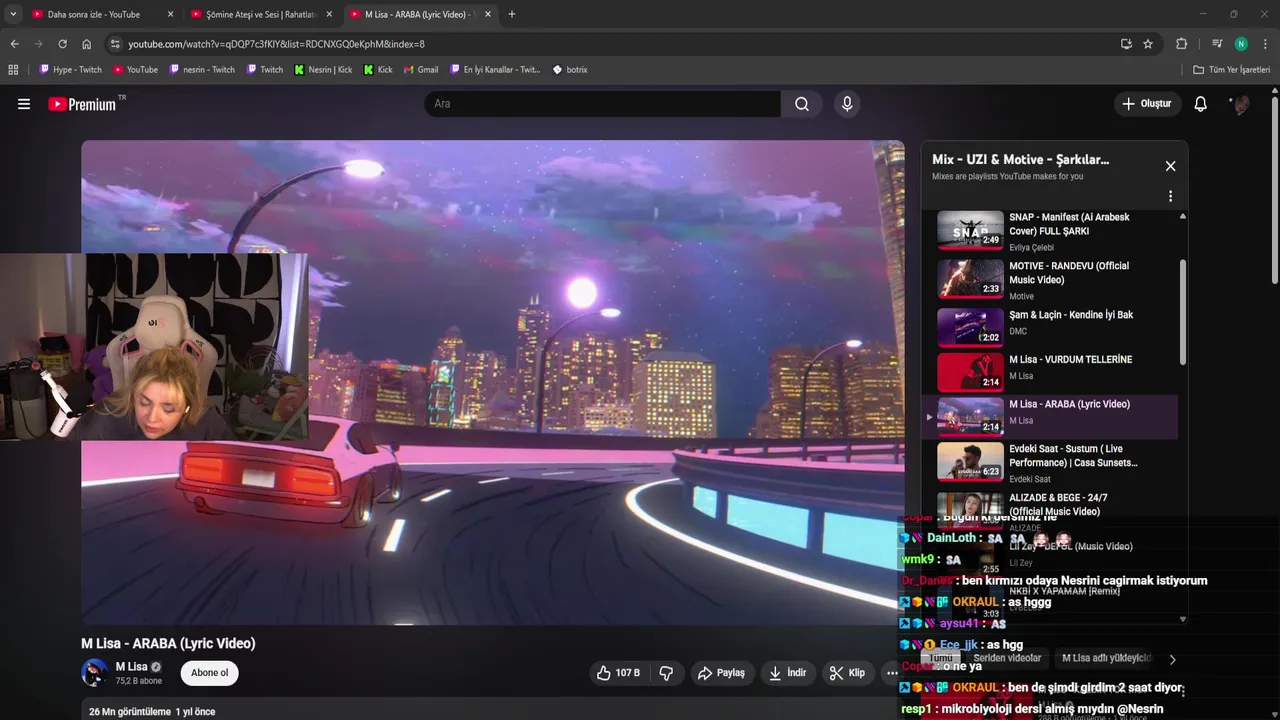The height and width of the screenshot is (720, 1280).
Task: Open the nesrin - Twitch bookmark
Action: click(202, 70)
